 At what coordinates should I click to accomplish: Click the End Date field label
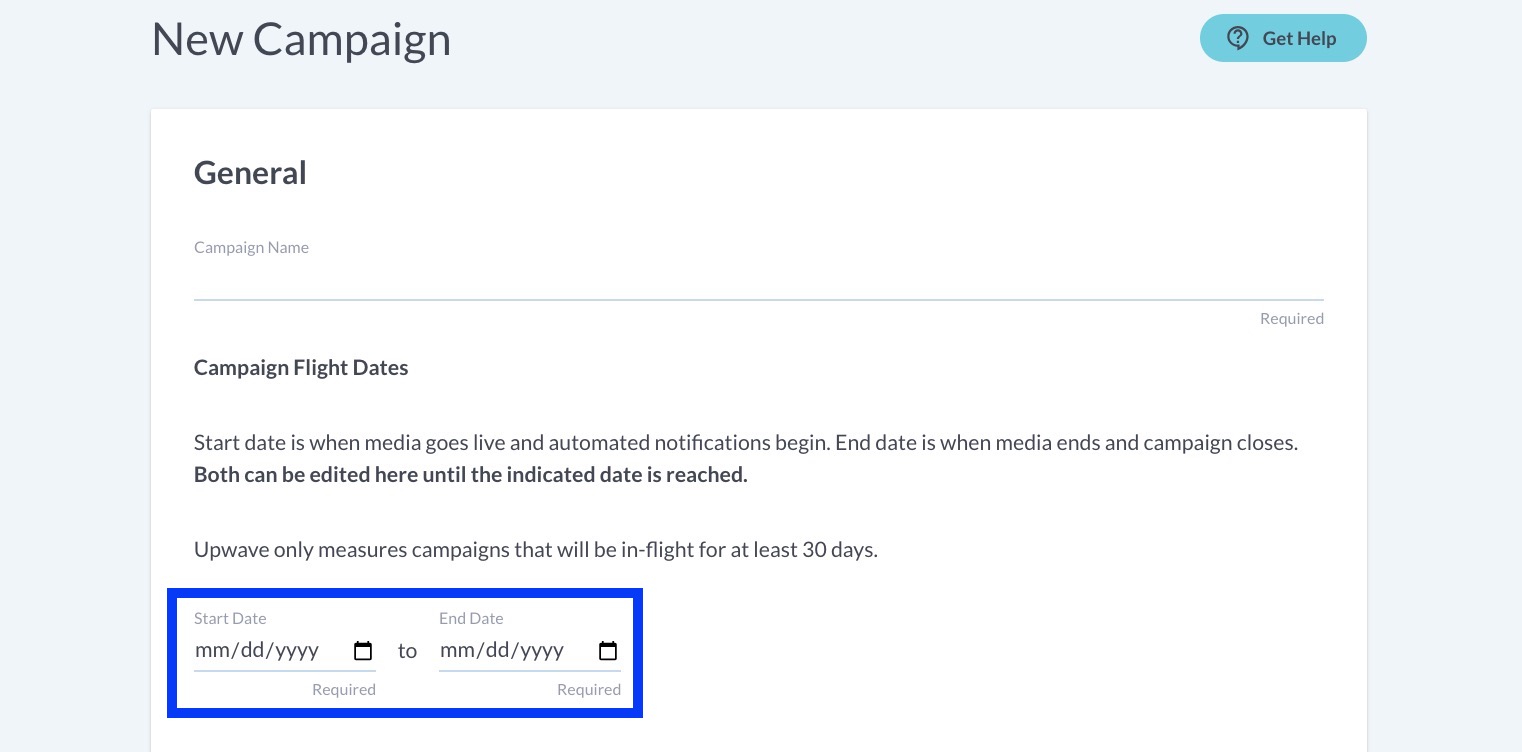click(471, 618)
